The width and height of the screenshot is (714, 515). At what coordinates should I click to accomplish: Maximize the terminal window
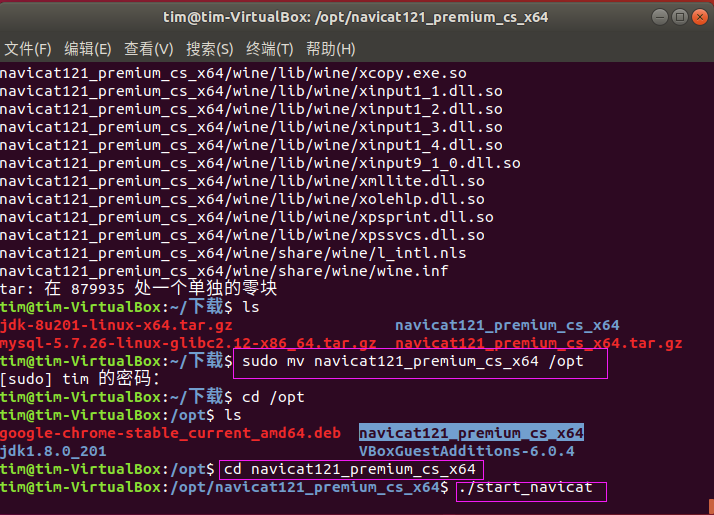pos(680,17)
